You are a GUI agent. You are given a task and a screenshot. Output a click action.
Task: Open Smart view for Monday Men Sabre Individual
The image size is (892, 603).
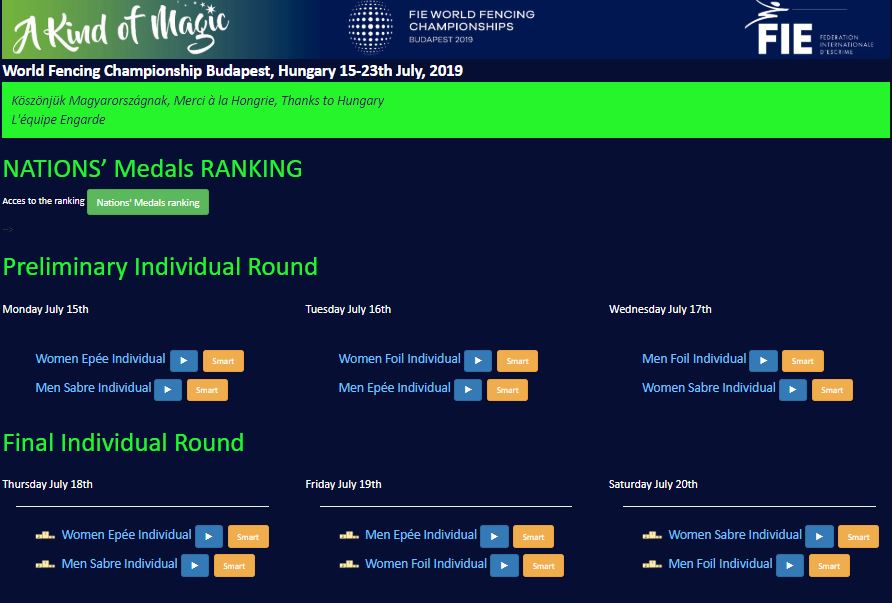point(207,390)
